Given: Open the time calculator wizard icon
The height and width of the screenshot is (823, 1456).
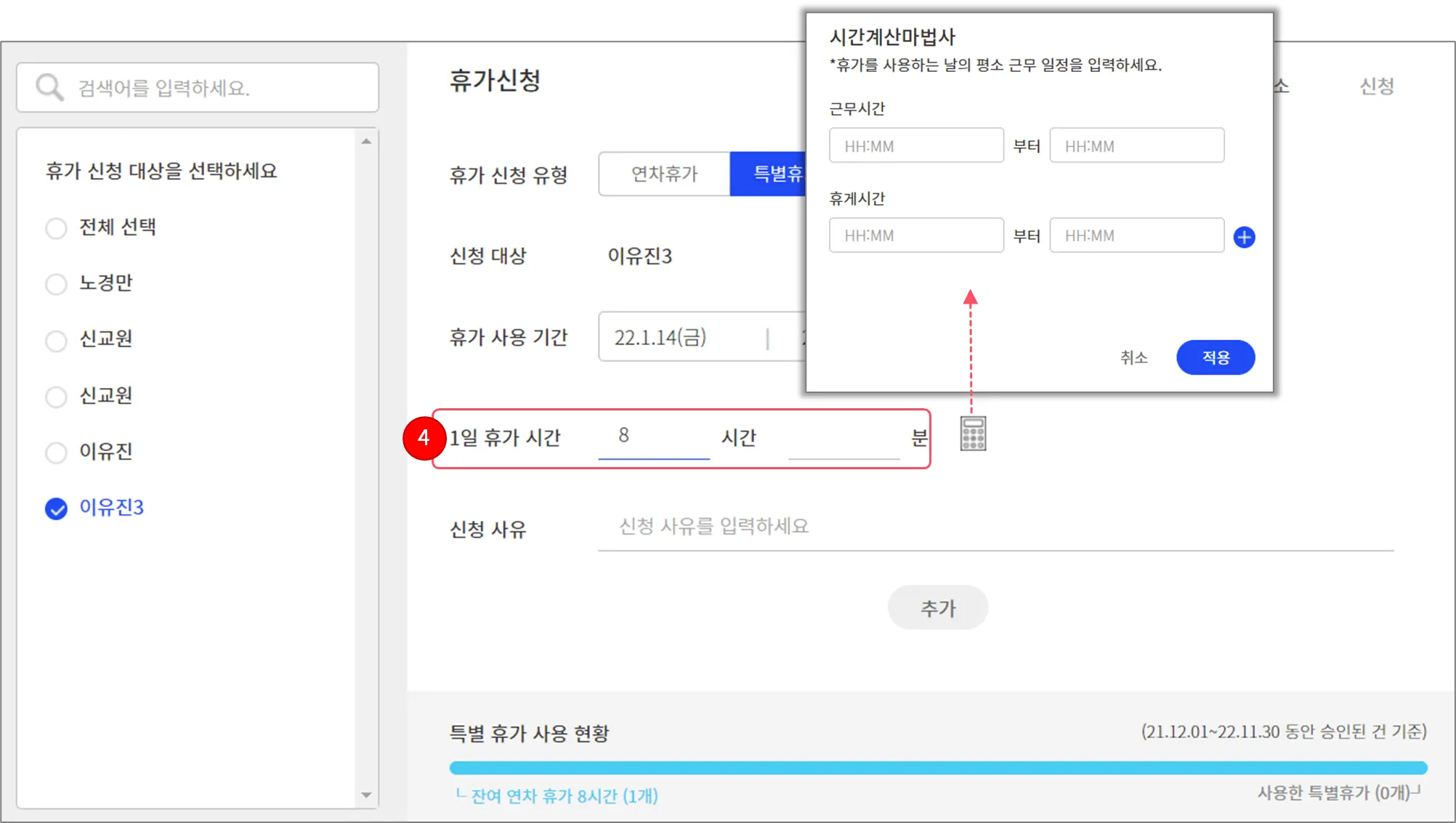Looking at the screenshot, I should click(973, 434).
